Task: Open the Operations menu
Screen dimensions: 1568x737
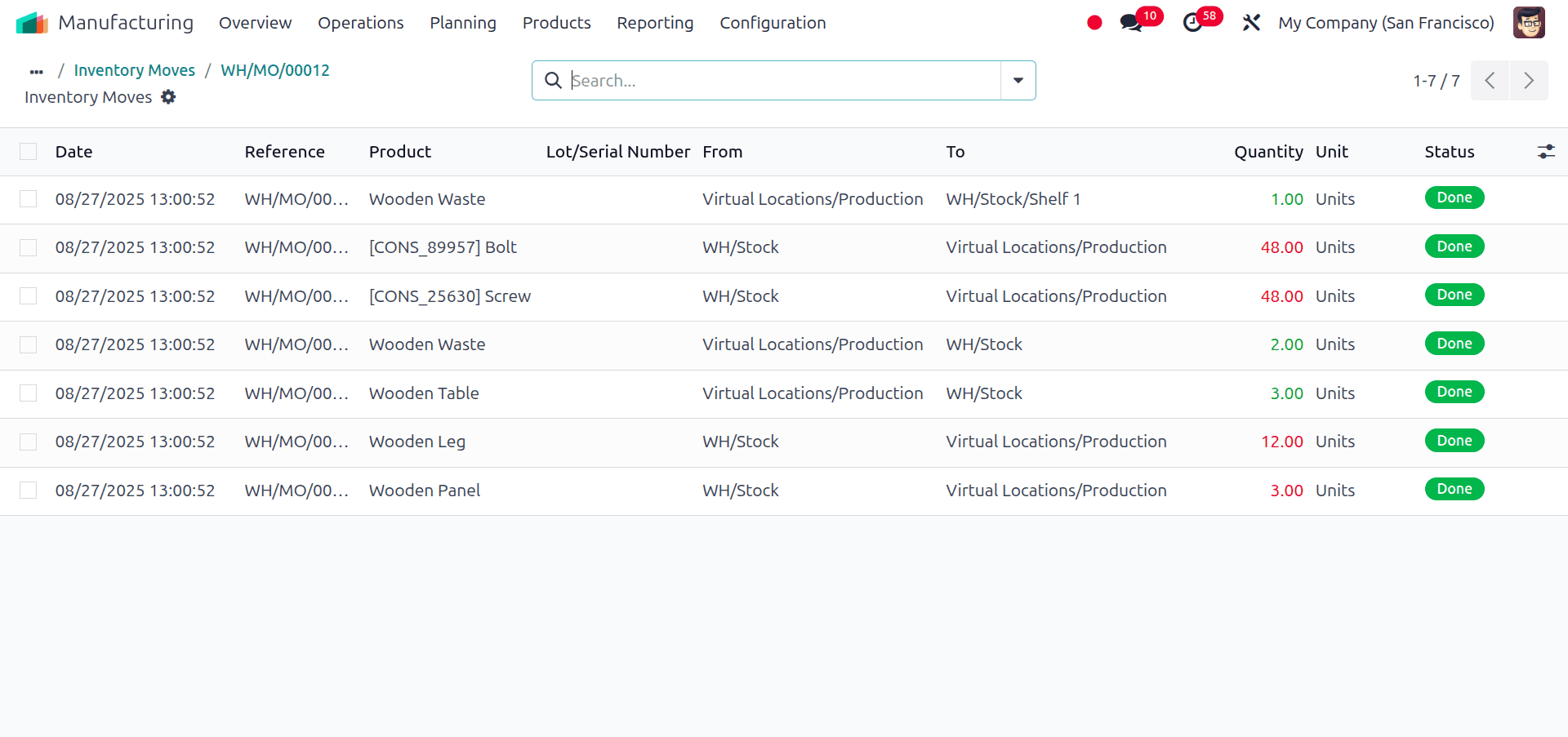Action: click(x=360, y=23)
